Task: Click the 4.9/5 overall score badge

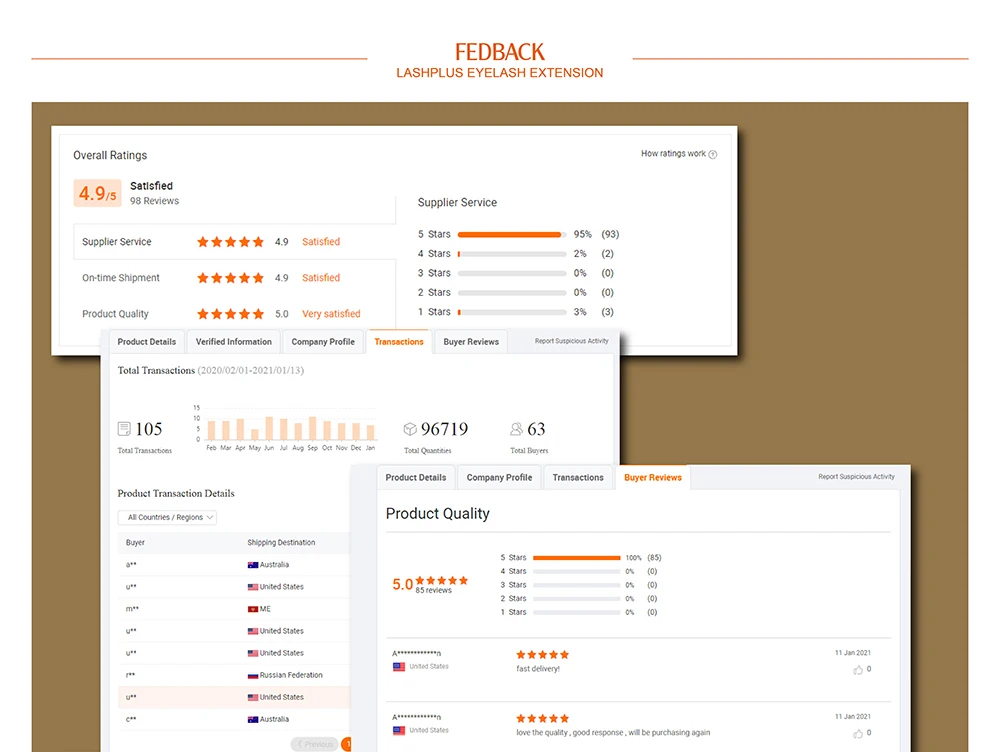Action: pyautogui.click(x=98, y=193)
